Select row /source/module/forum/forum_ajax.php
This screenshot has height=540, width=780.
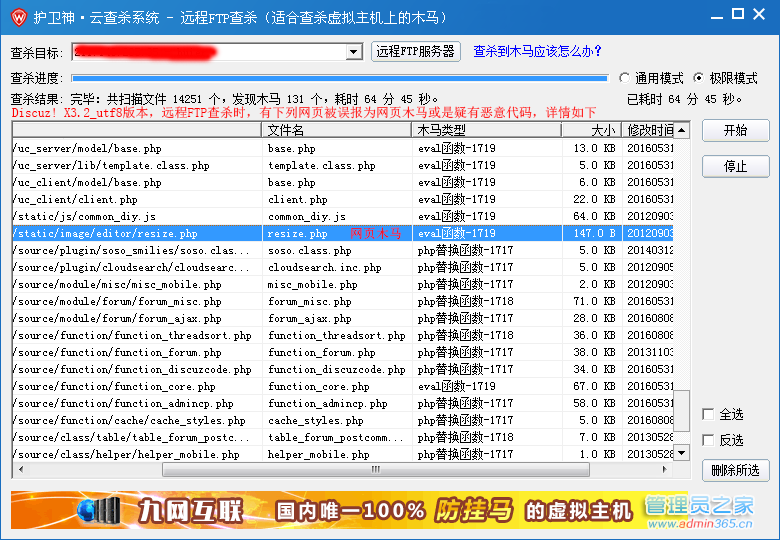tap(343, 318)
